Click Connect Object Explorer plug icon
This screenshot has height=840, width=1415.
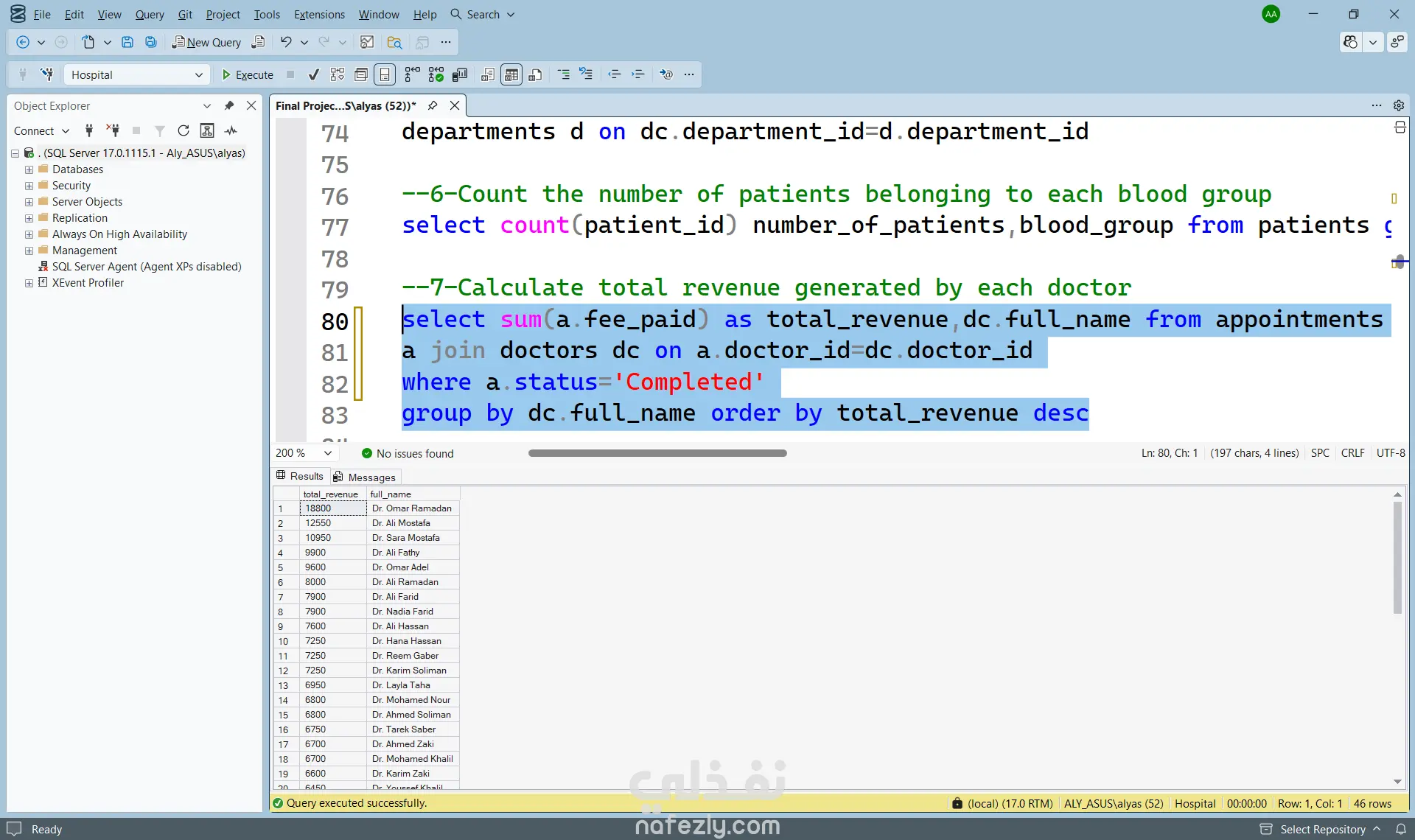[89, 130]
